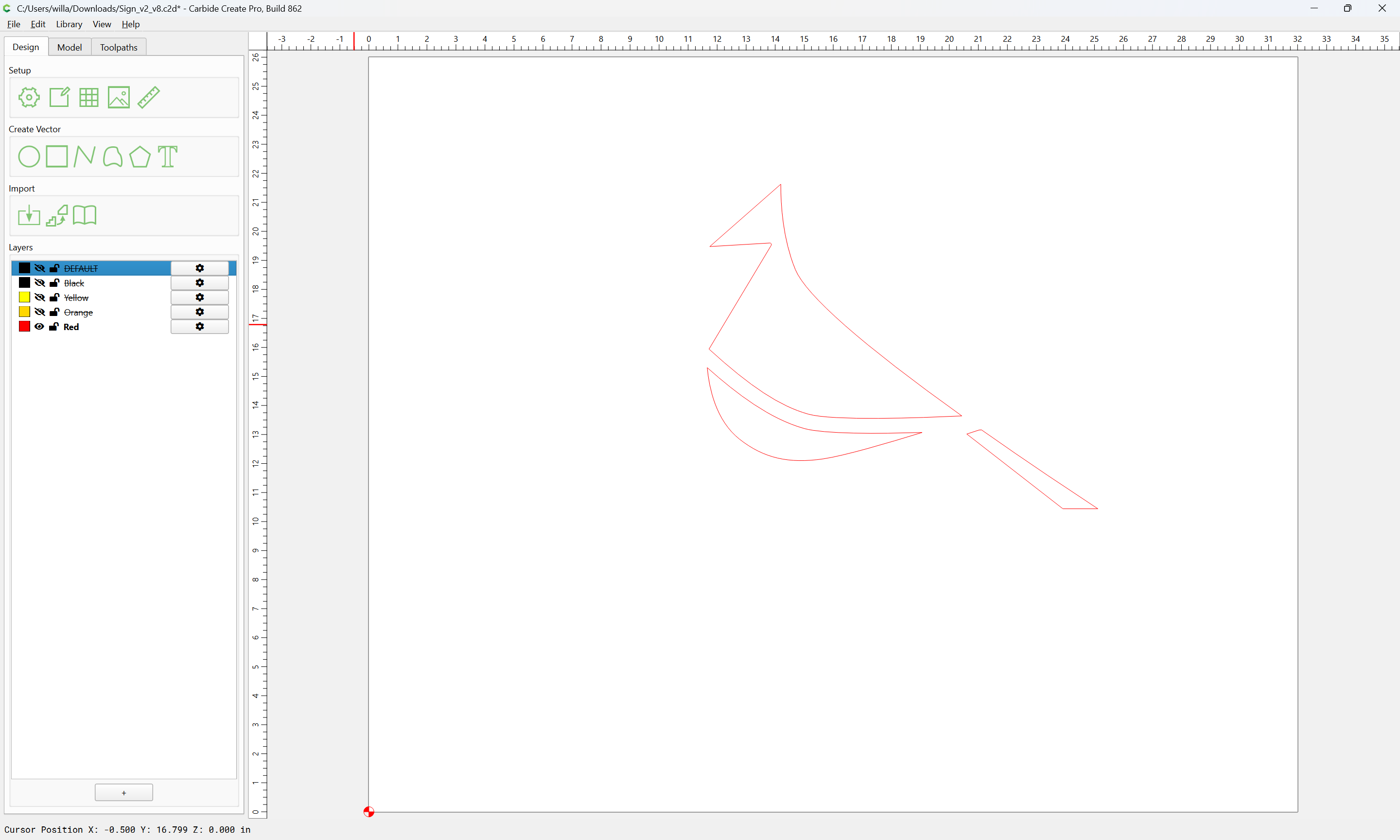Open the Grid setup icon

(89, 97)
